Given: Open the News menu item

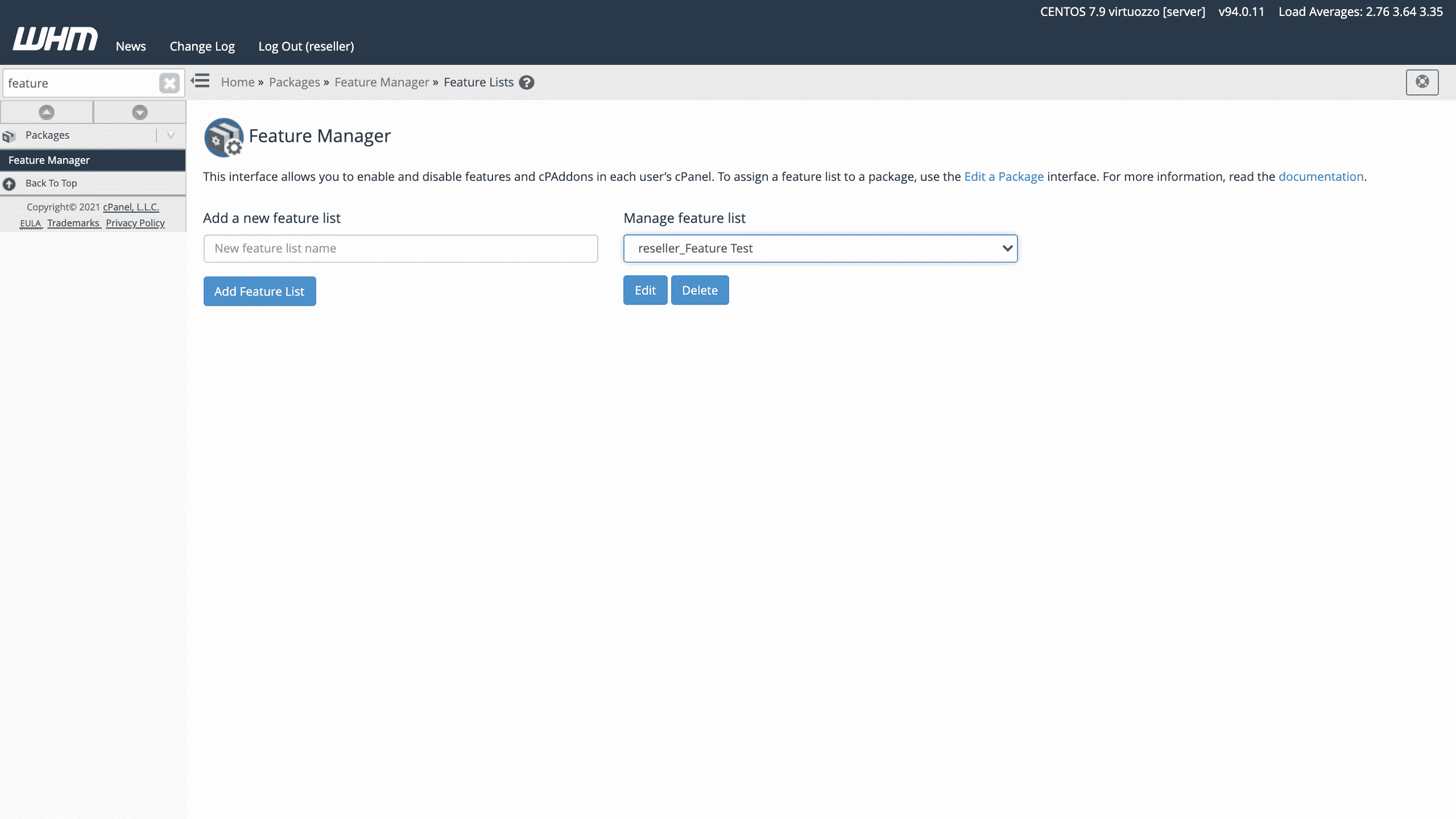Looking at the screenshot, I should [131, 46].
